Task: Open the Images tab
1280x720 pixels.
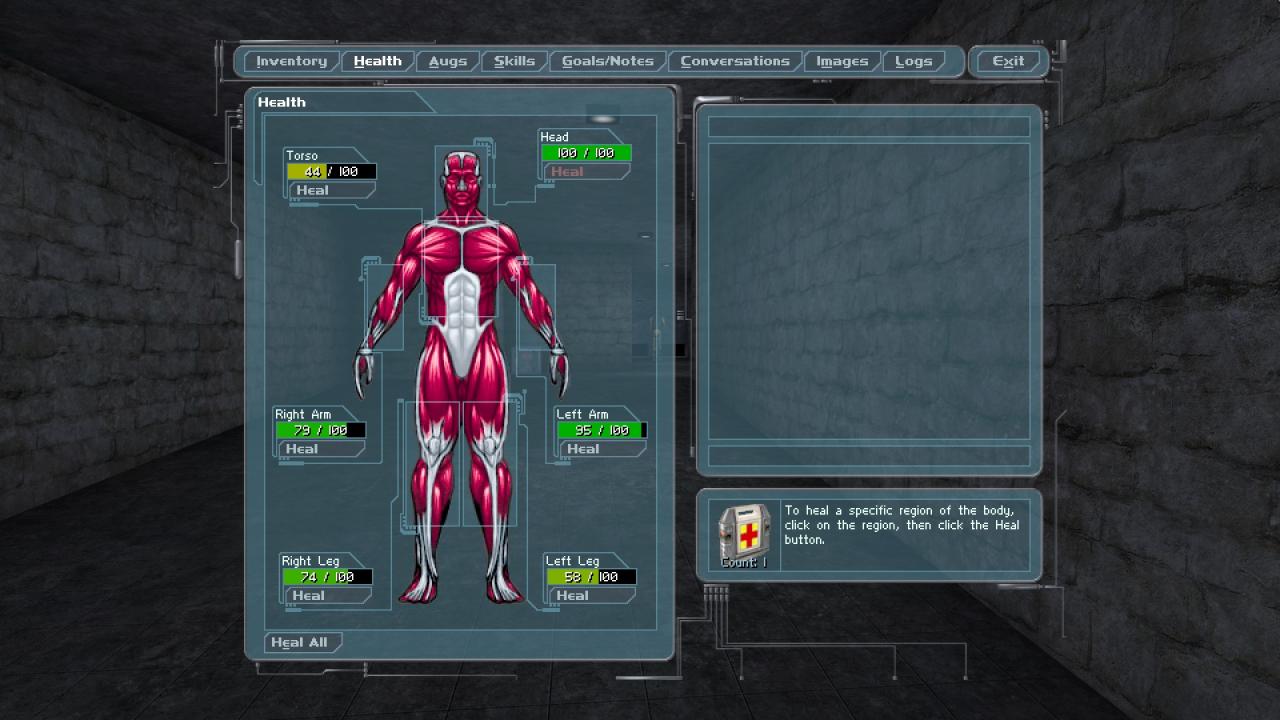Action: click(842, 61)
